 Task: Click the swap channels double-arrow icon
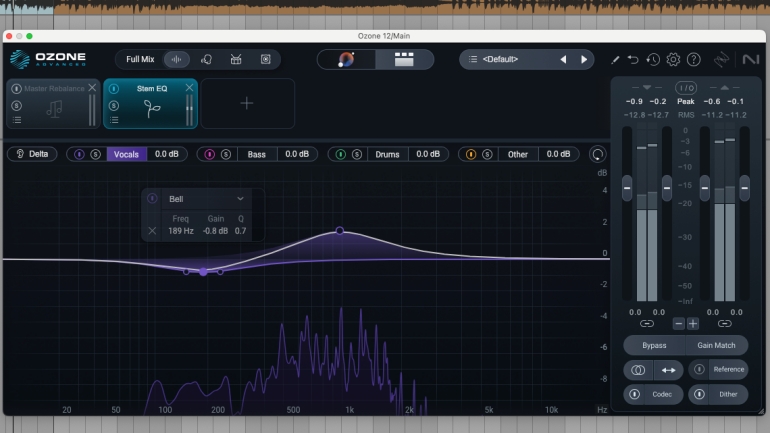[668, 370]
